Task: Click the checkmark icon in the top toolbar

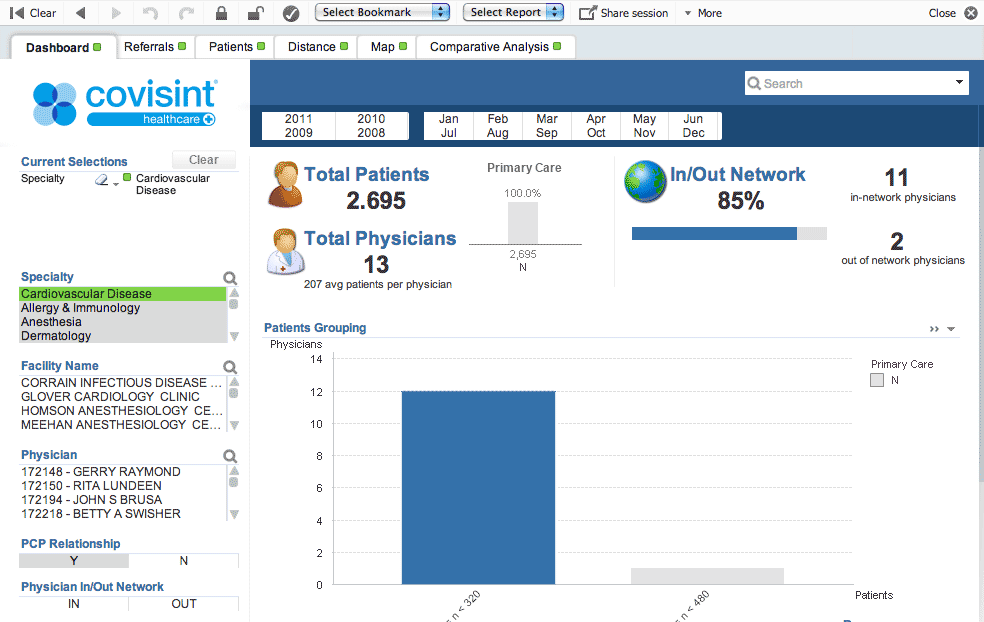Action: pyautogui.click(x=290, y=13)
